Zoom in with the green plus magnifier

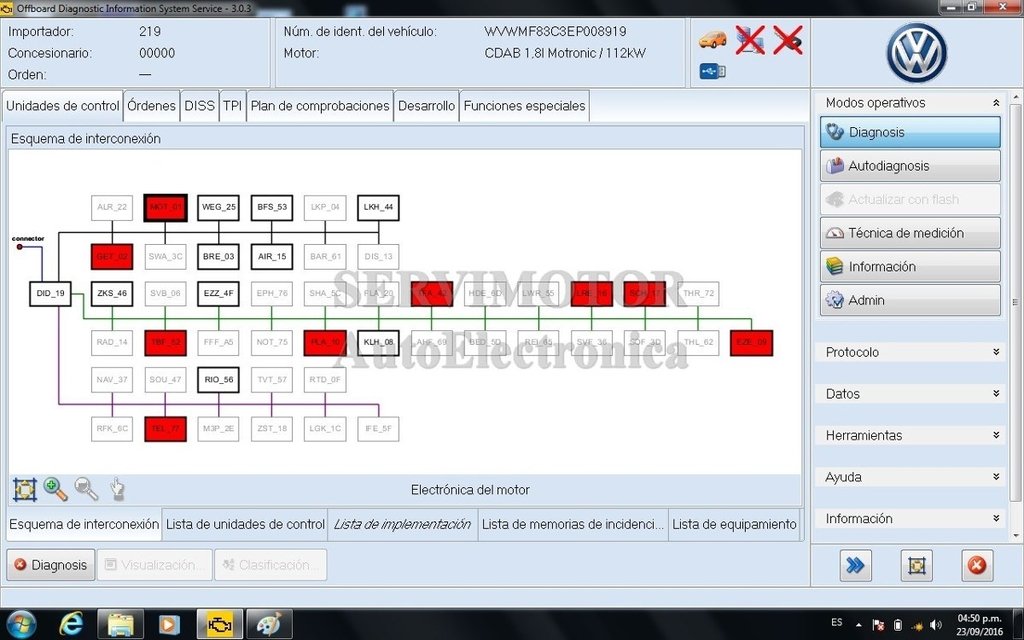point(56,489)
